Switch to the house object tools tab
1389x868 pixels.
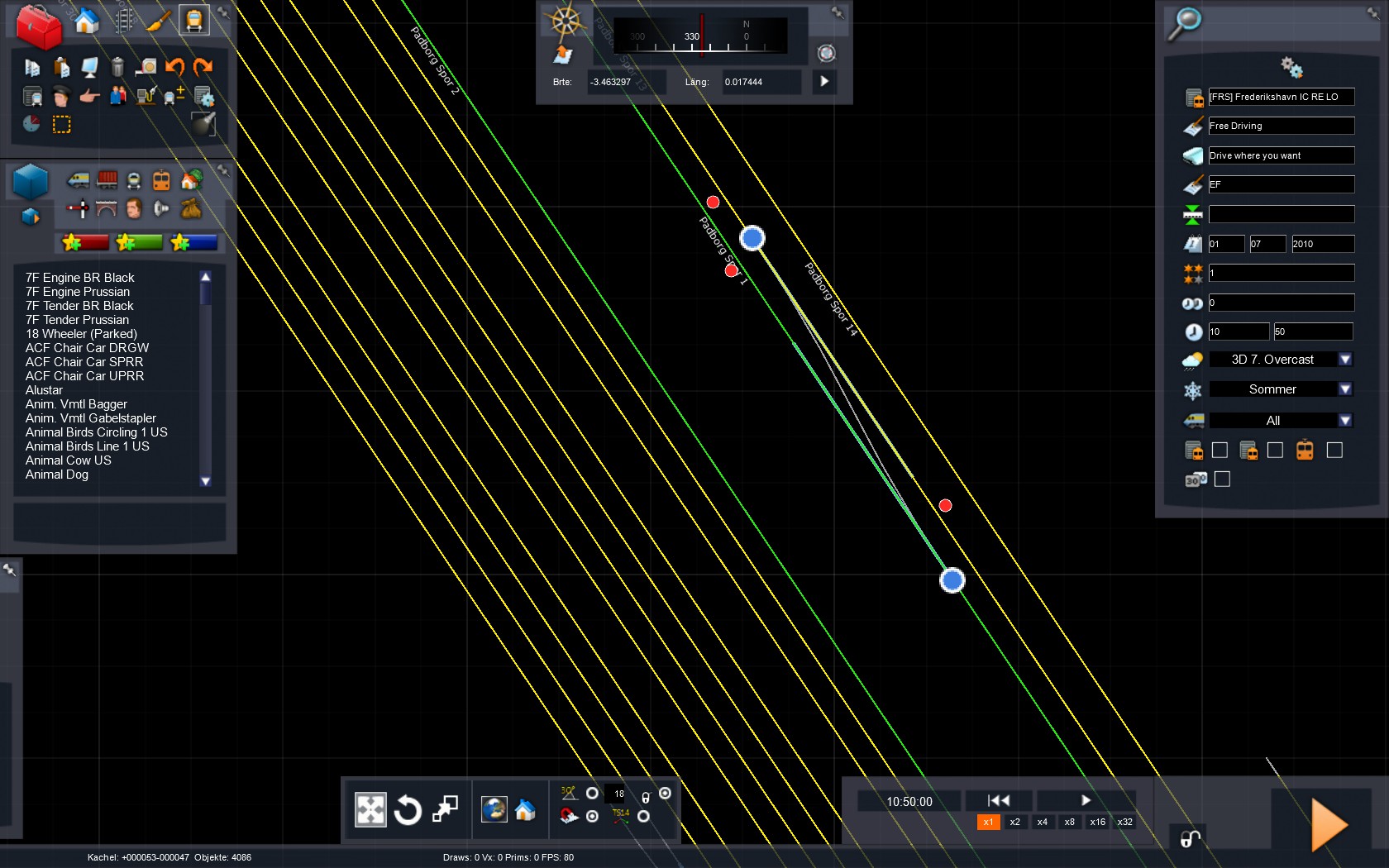tap(87, 21)
